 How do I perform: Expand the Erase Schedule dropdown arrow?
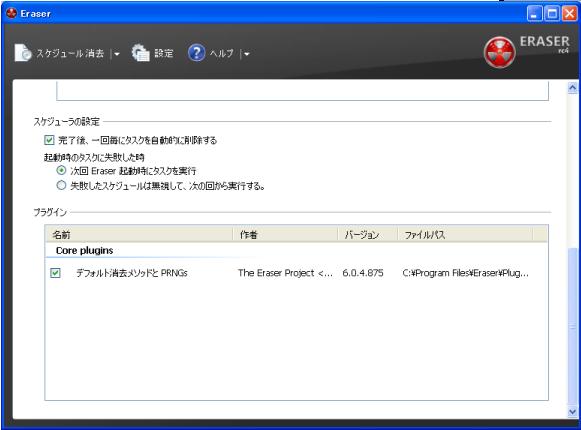117,54
